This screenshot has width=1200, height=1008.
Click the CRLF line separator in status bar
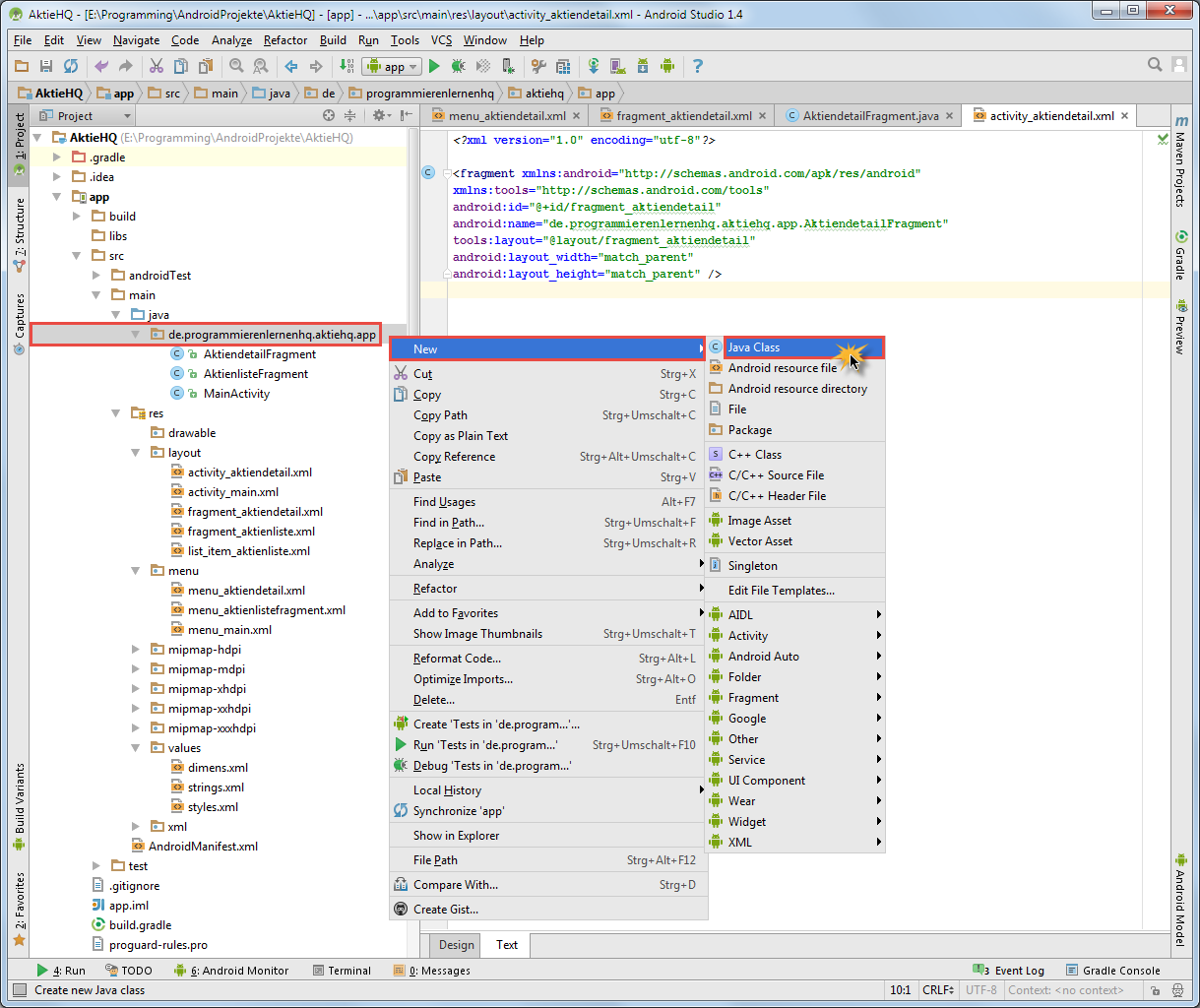938,990
